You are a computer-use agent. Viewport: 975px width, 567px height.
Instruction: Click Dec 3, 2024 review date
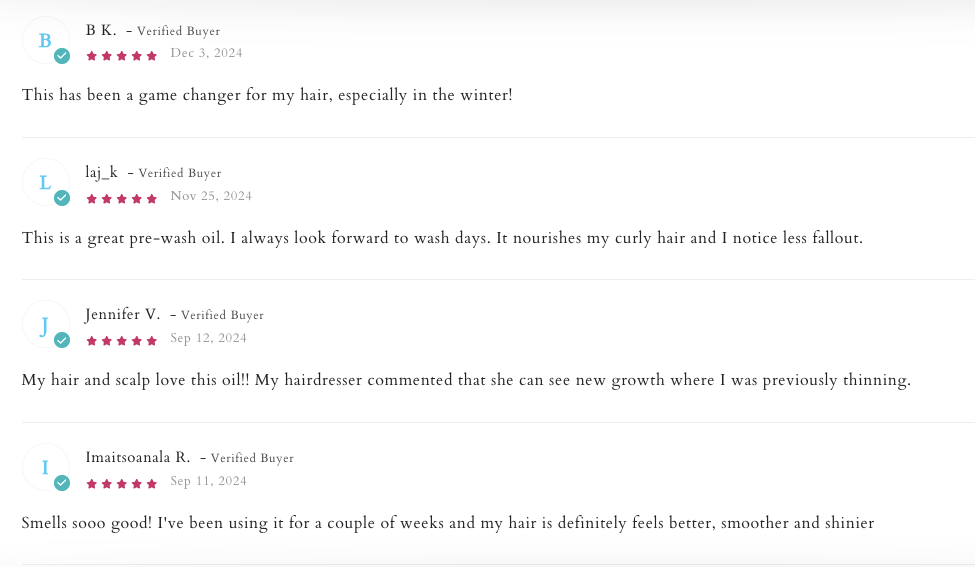pos(206,53)
